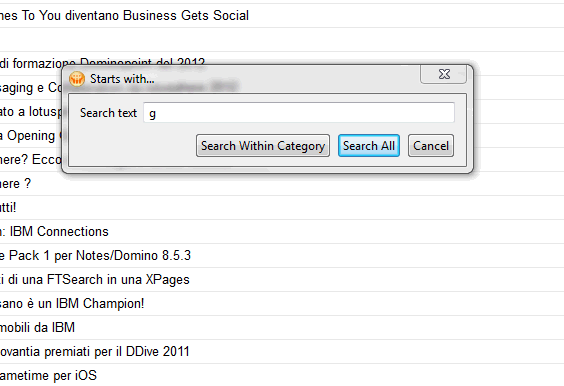Click the Lotus Notes icon in dialog title
564x386 pixels.
click(77, 79)
